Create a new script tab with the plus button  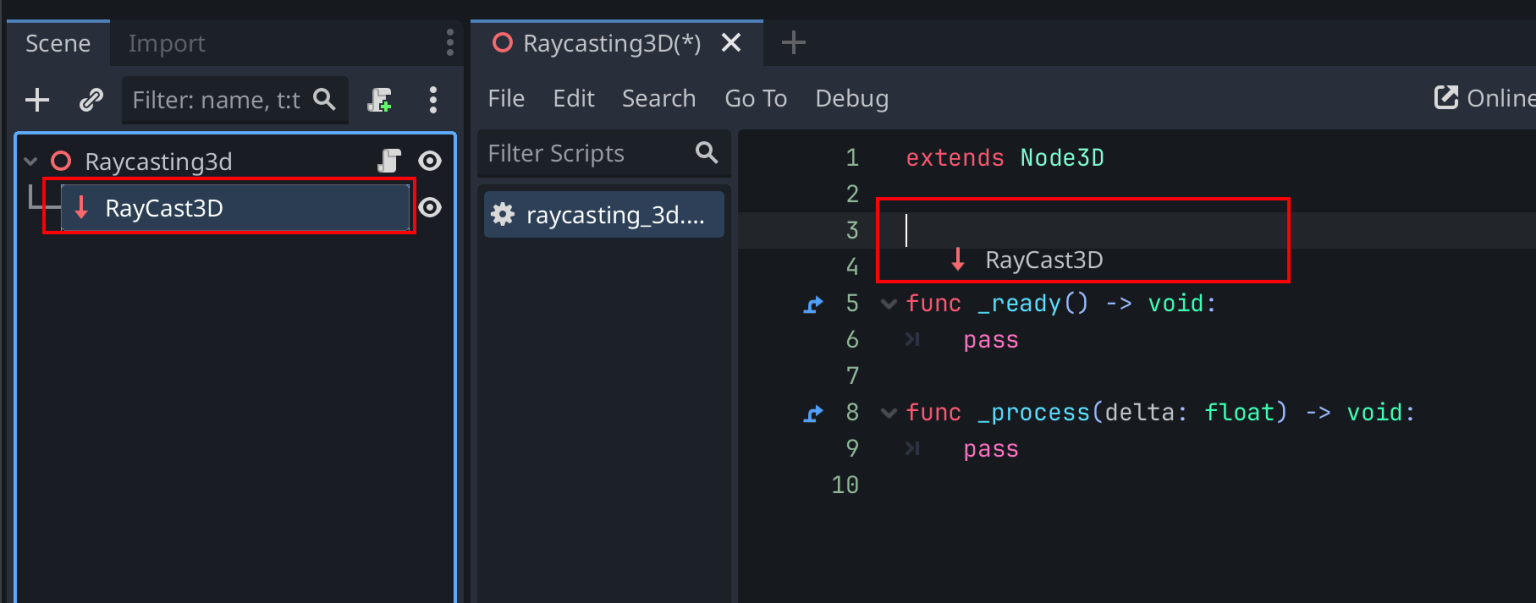click(x=792, y=42)
